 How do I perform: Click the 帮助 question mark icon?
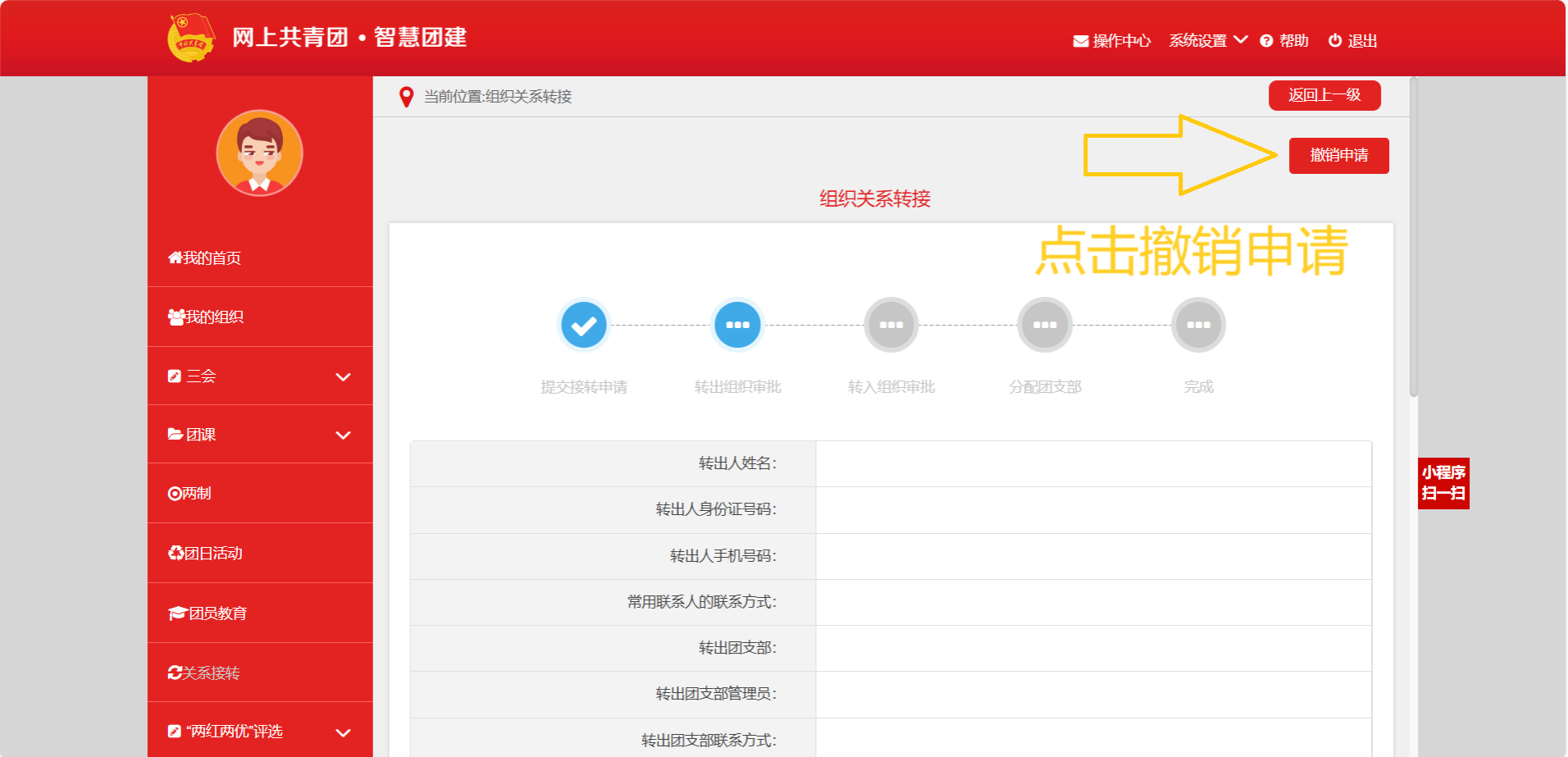[x=1266, y=41]
